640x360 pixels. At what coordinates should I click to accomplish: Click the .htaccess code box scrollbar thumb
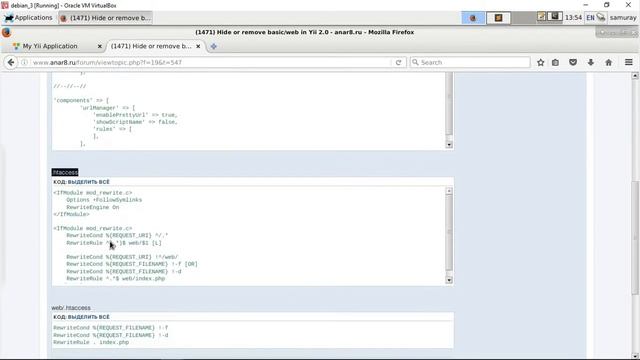449,233
